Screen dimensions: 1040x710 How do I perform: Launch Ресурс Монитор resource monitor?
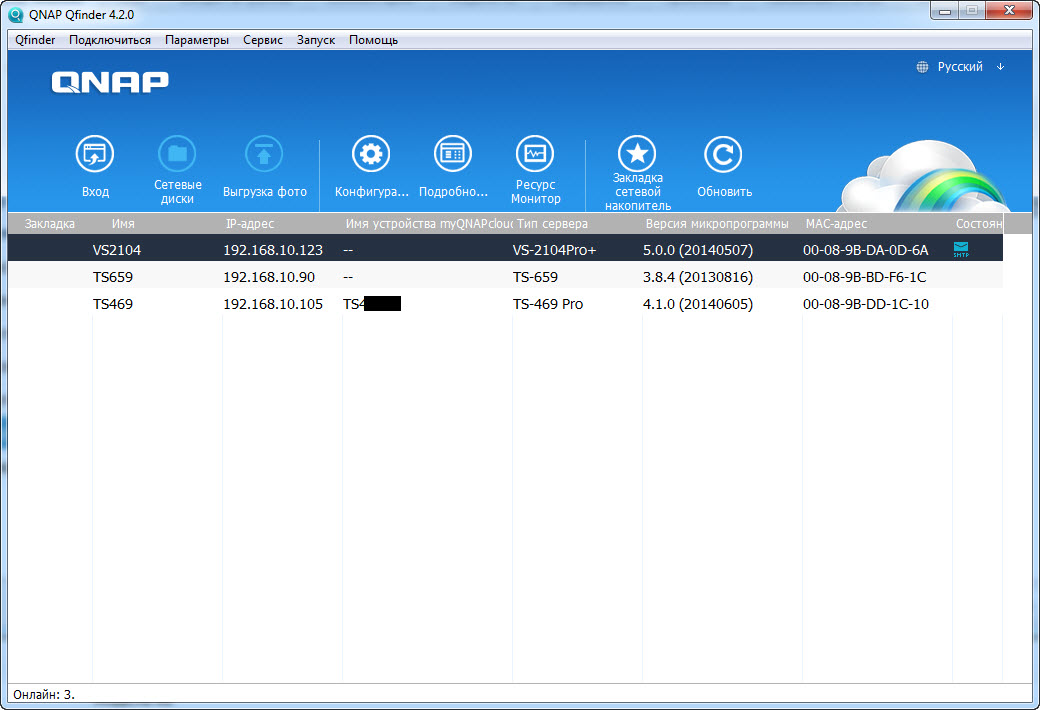tap(535, 154)
